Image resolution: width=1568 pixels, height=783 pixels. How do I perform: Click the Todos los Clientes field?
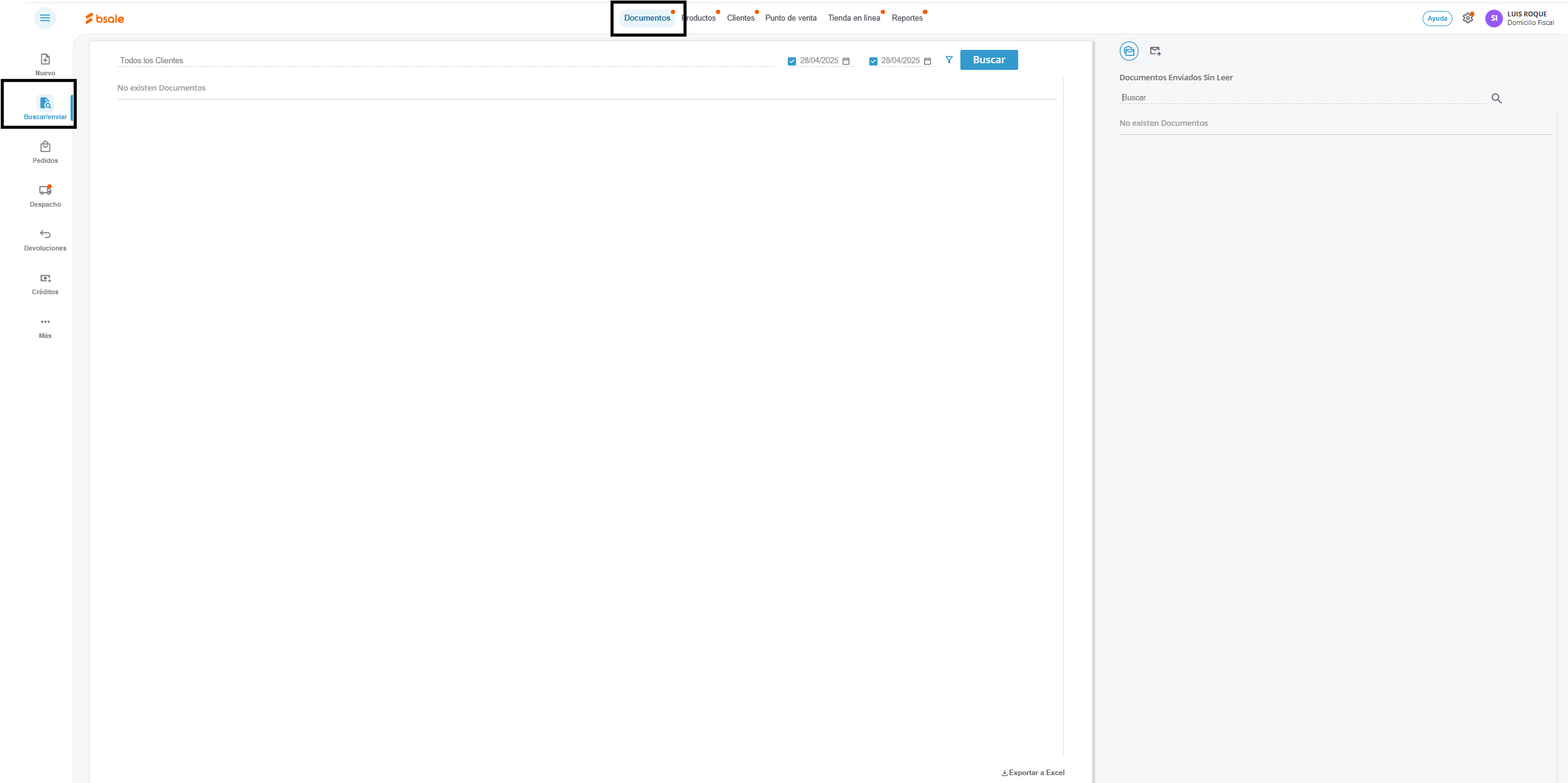(x=445, y=60)
